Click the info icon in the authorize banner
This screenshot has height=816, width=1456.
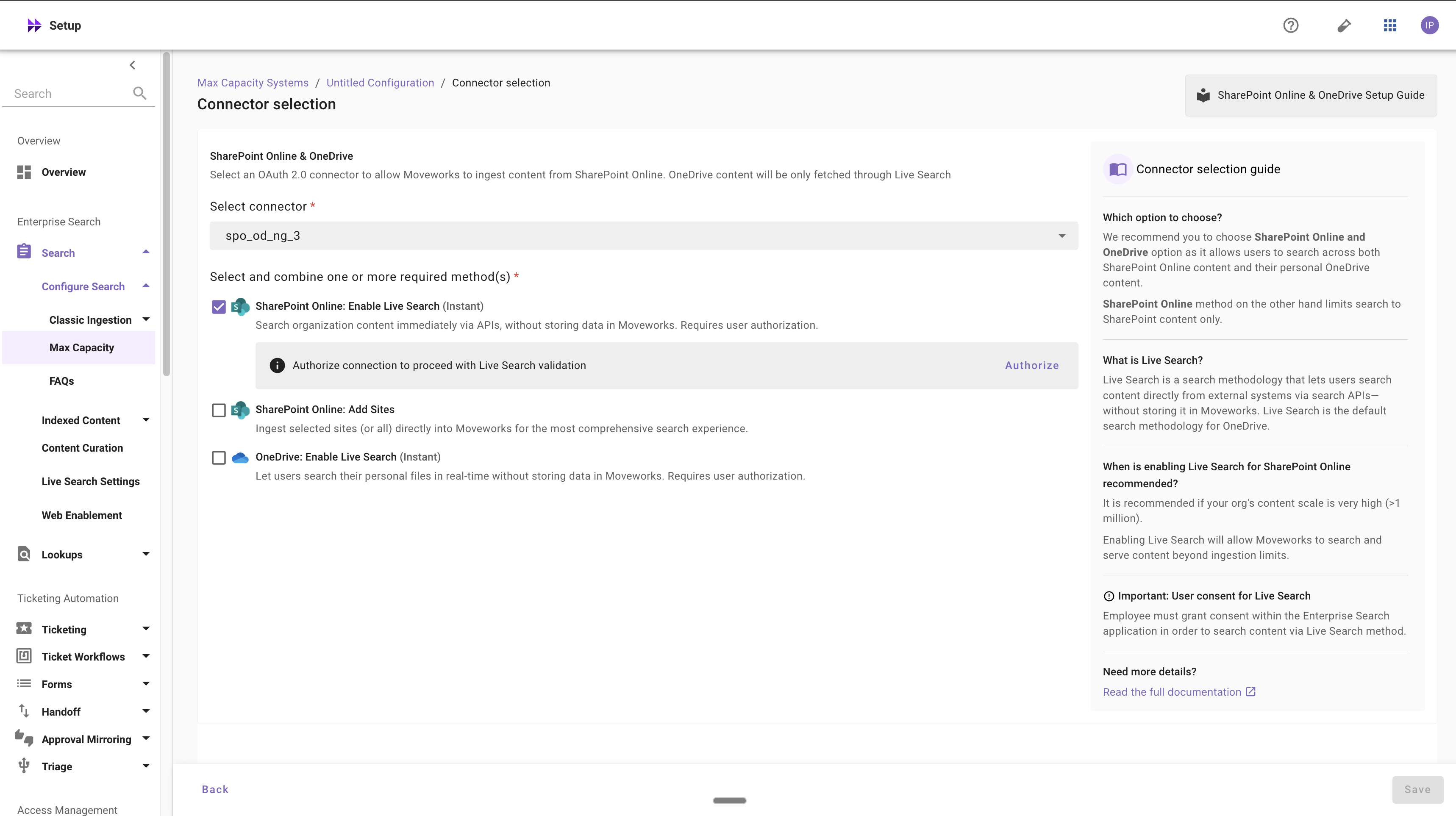(277, 366)
